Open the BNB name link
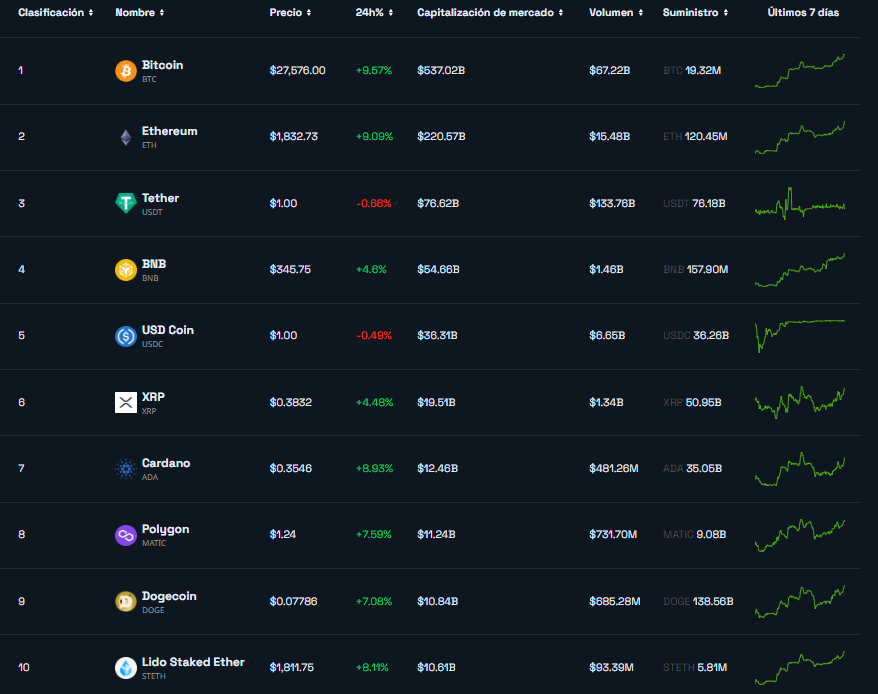This screenshot has height=694, width=878. [154, 264]
